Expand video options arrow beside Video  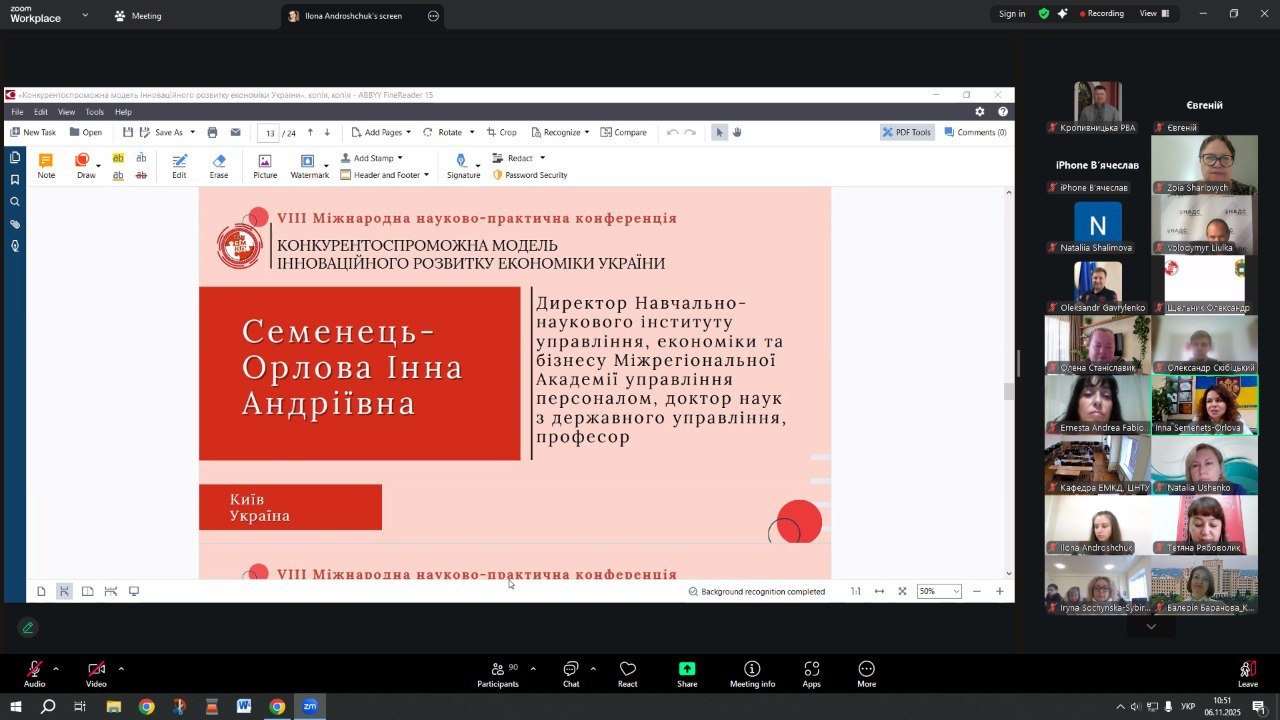(121, 668)
